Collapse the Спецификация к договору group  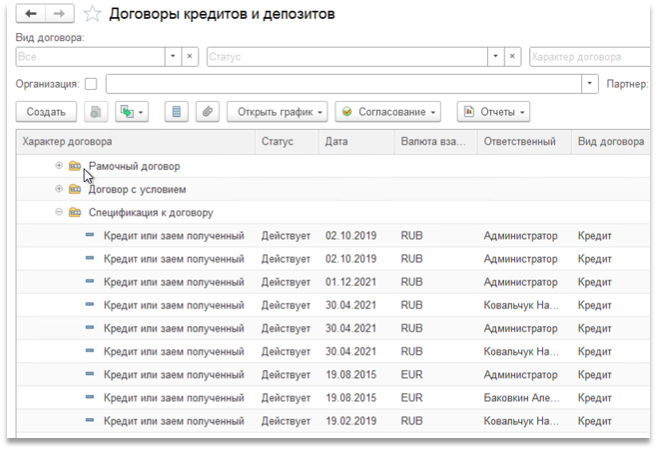point(59,212)
